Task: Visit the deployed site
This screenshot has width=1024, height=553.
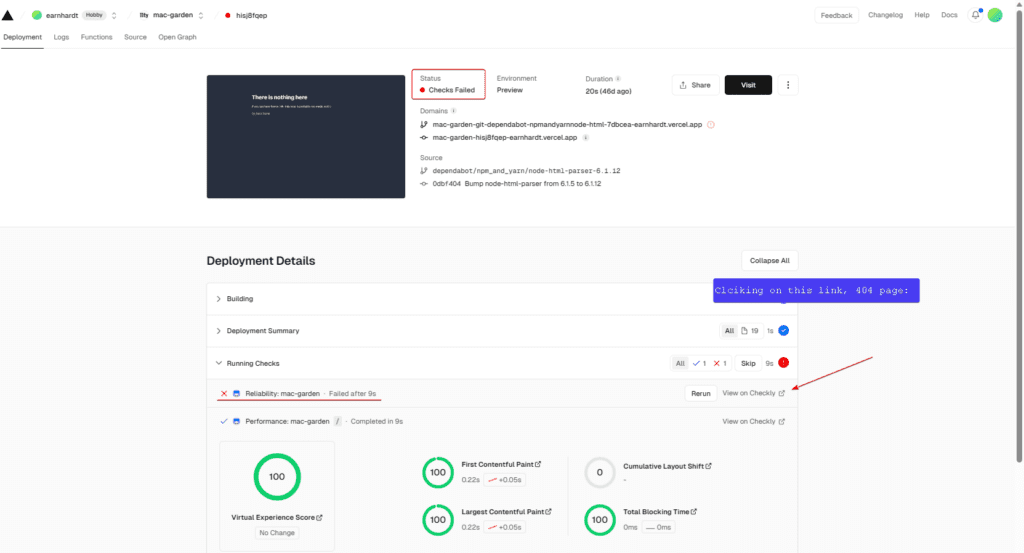Action: click(x=748, y=85)
